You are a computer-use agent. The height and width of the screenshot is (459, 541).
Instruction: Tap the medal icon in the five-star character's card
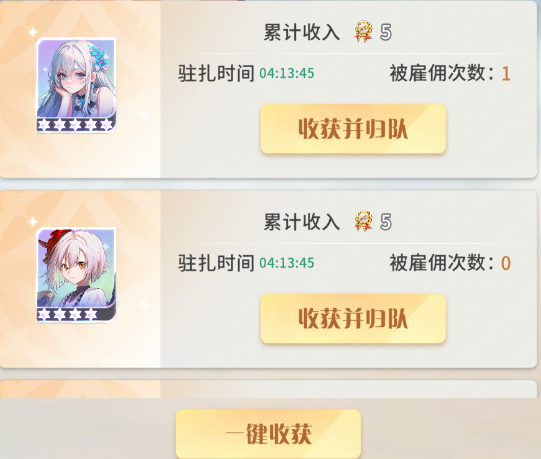[364, 32]
